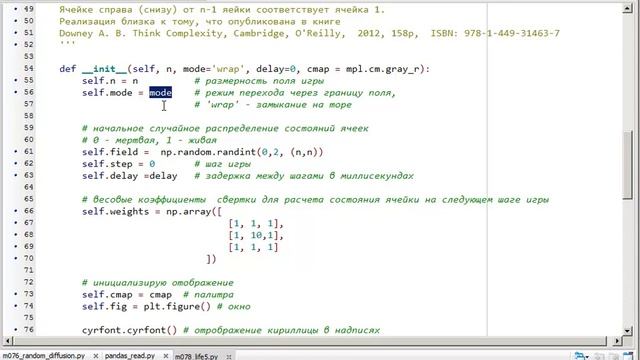Click 'self.n = n' on line 55
The width and height of the screenshot is (640, 360).
coord(110,81)
